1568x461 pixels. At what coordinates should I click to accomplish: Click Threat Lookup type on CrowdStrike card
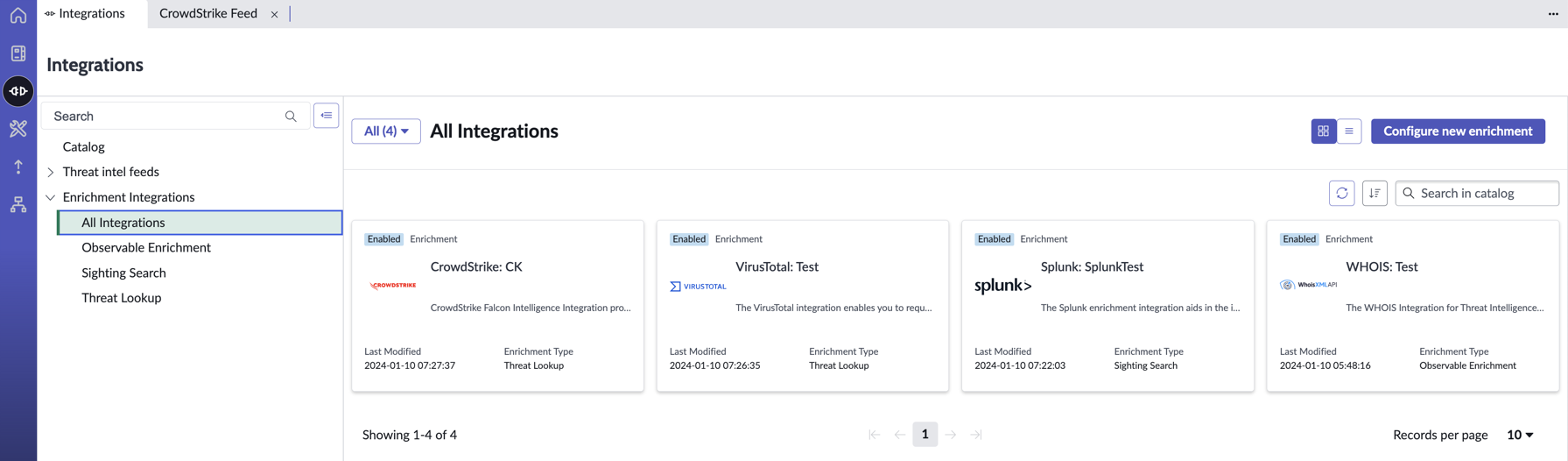coord(534,366)
